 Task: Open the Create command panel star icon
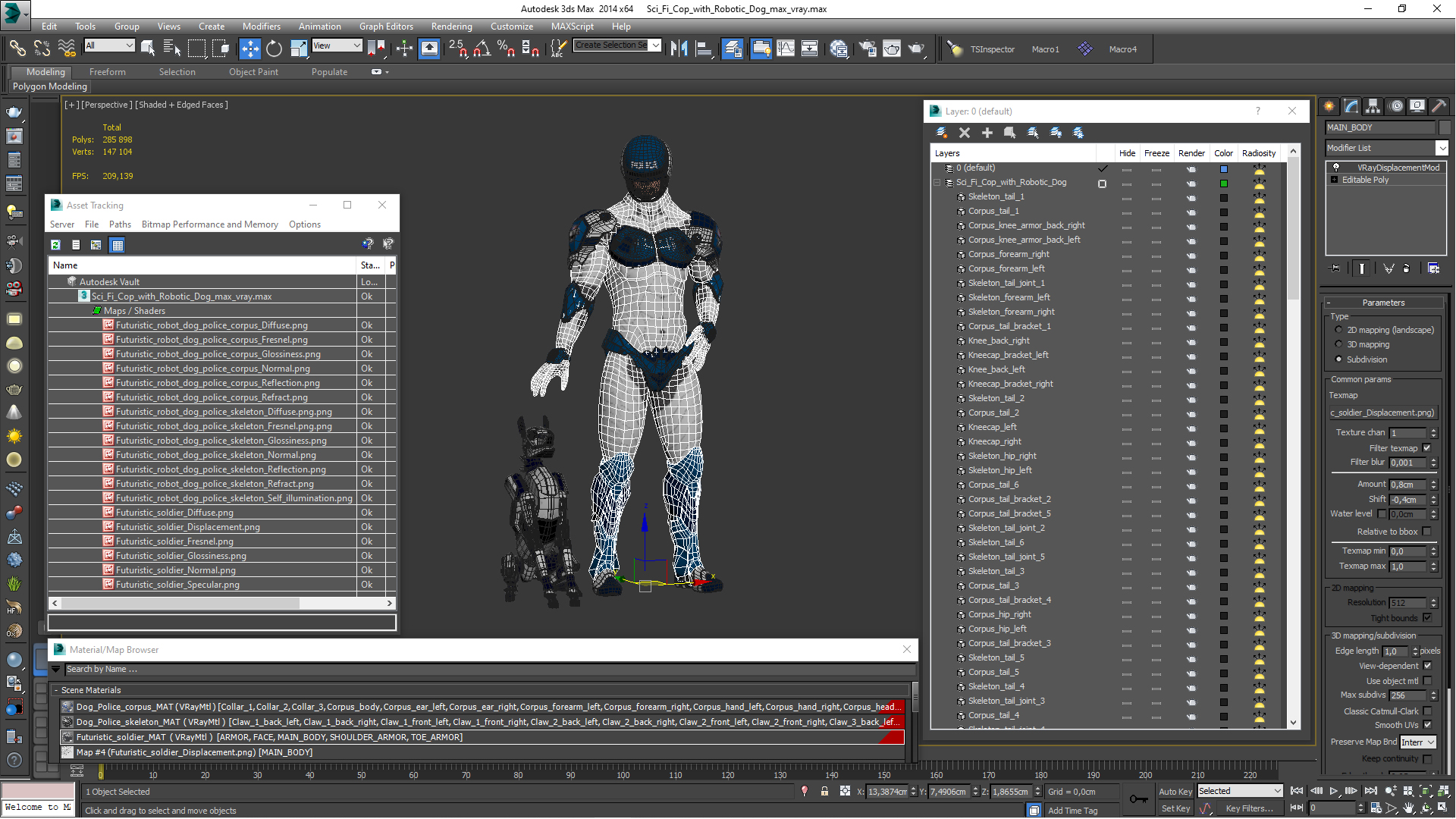(x=1329, y=106)
